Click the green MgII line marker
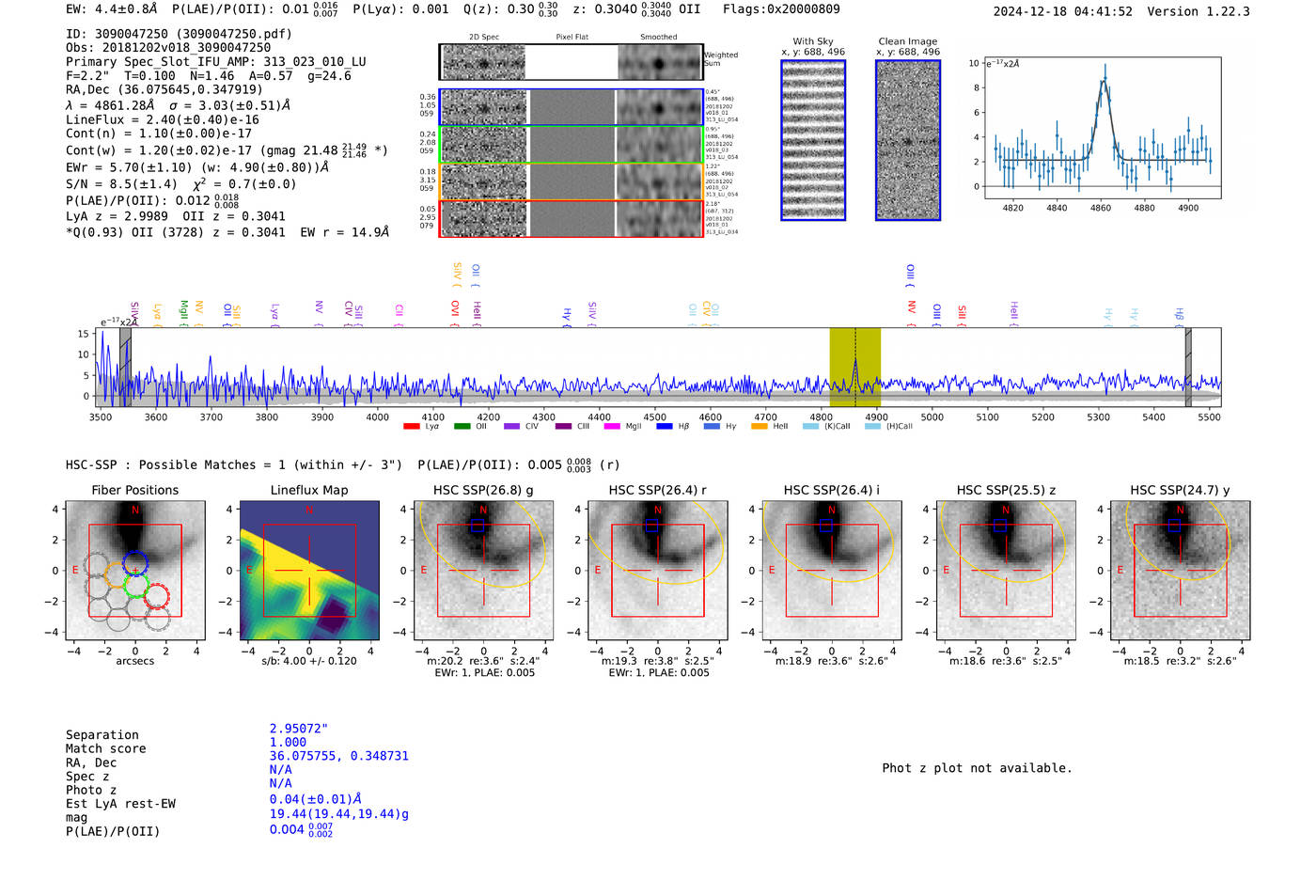The width and height of the screenshot is (1316, 896). [184, 312]
